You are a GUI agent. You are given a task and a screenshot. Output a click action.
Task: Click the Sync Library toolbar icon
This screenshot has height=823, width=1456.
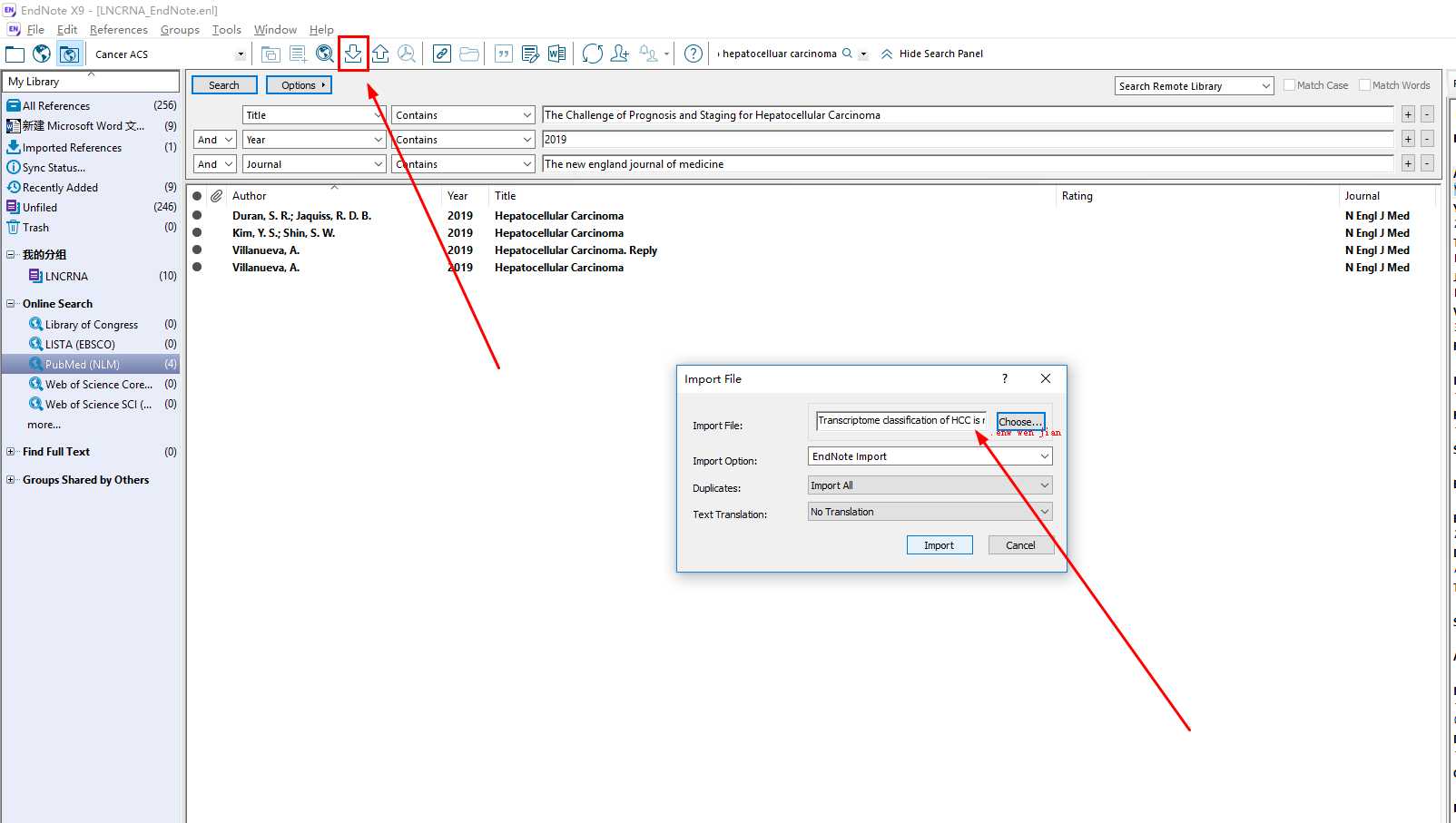pyautogui.click(x=593, y=54)
